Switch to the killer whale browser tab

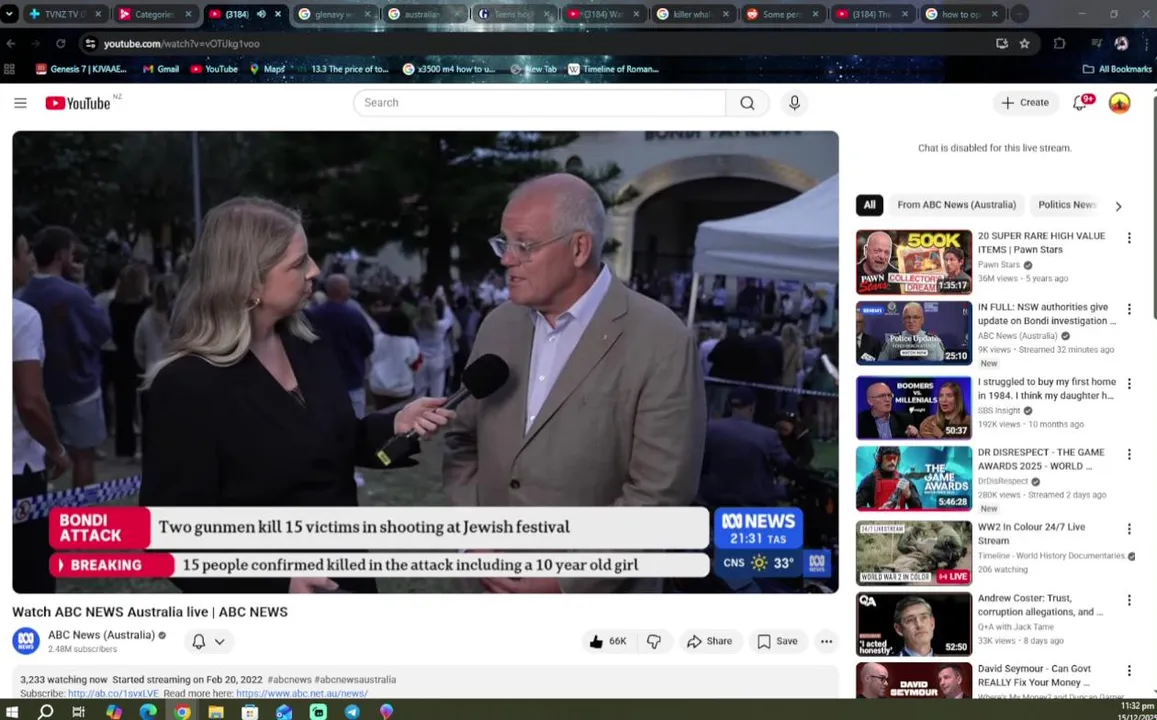[694, 14]
